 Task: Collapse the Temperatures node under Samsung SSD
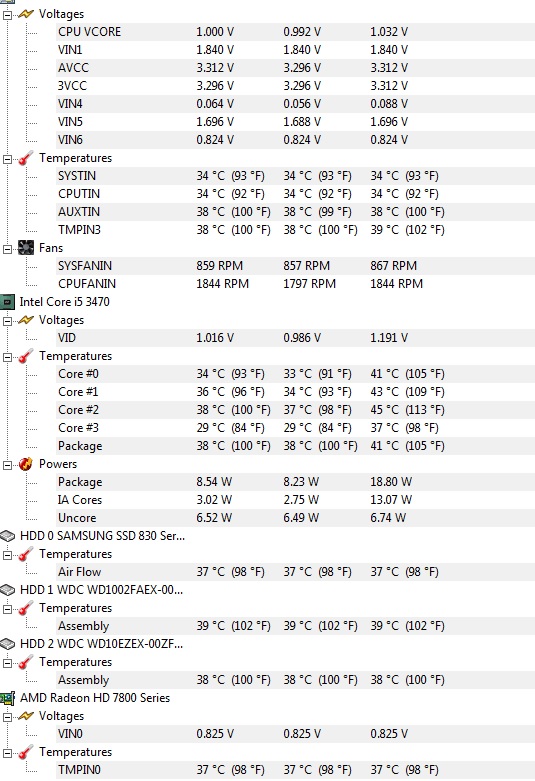click(7, 555)
